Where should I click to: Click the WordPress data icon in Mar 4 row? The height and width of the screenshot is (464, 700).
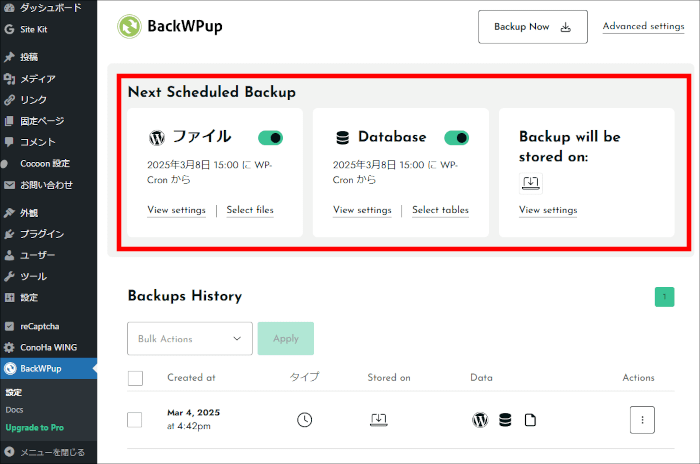(480, 420)
